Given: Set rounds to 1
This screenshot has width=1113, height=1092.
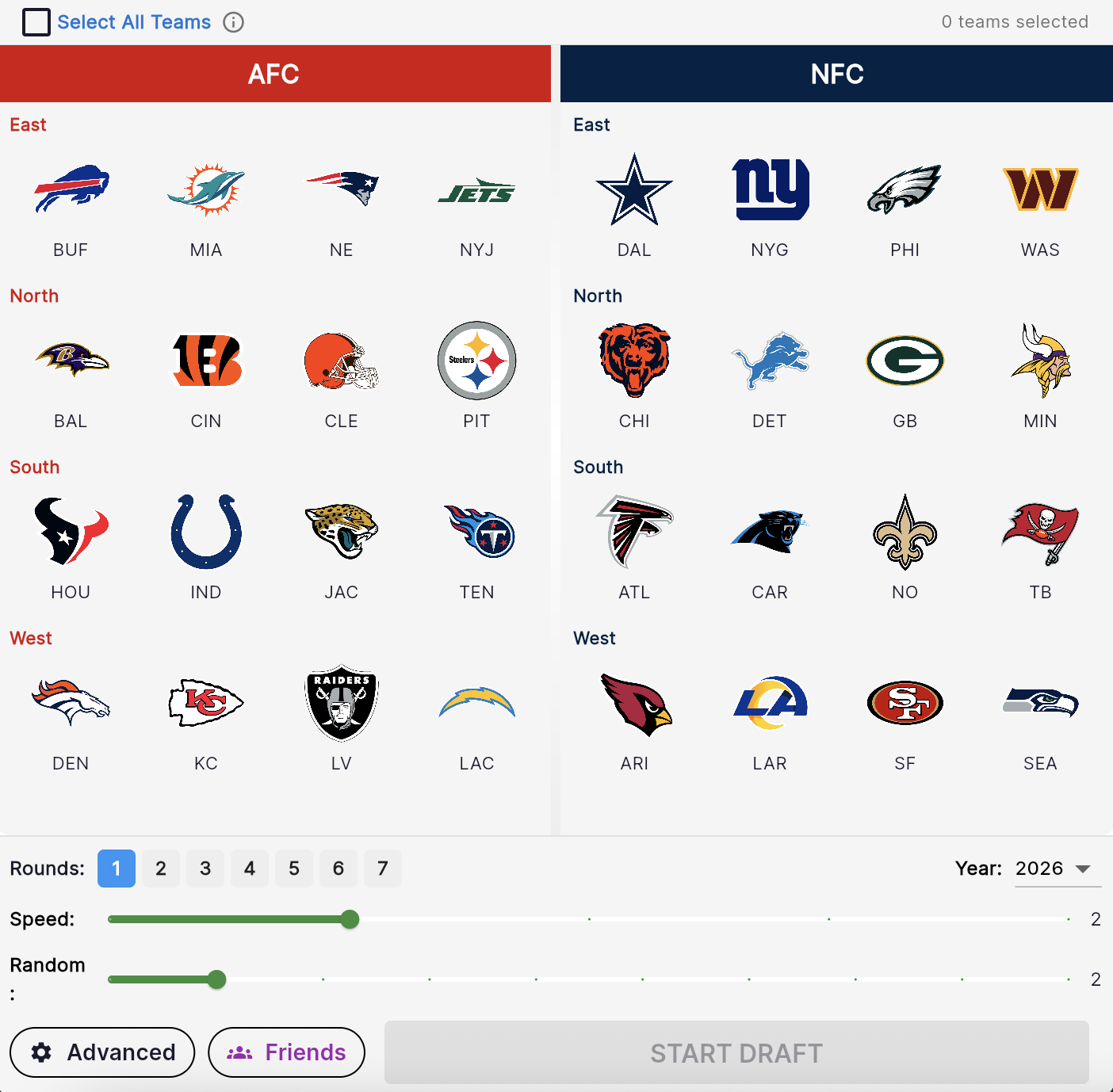Looking at the screenshot, I should click(x=117, y=869).
